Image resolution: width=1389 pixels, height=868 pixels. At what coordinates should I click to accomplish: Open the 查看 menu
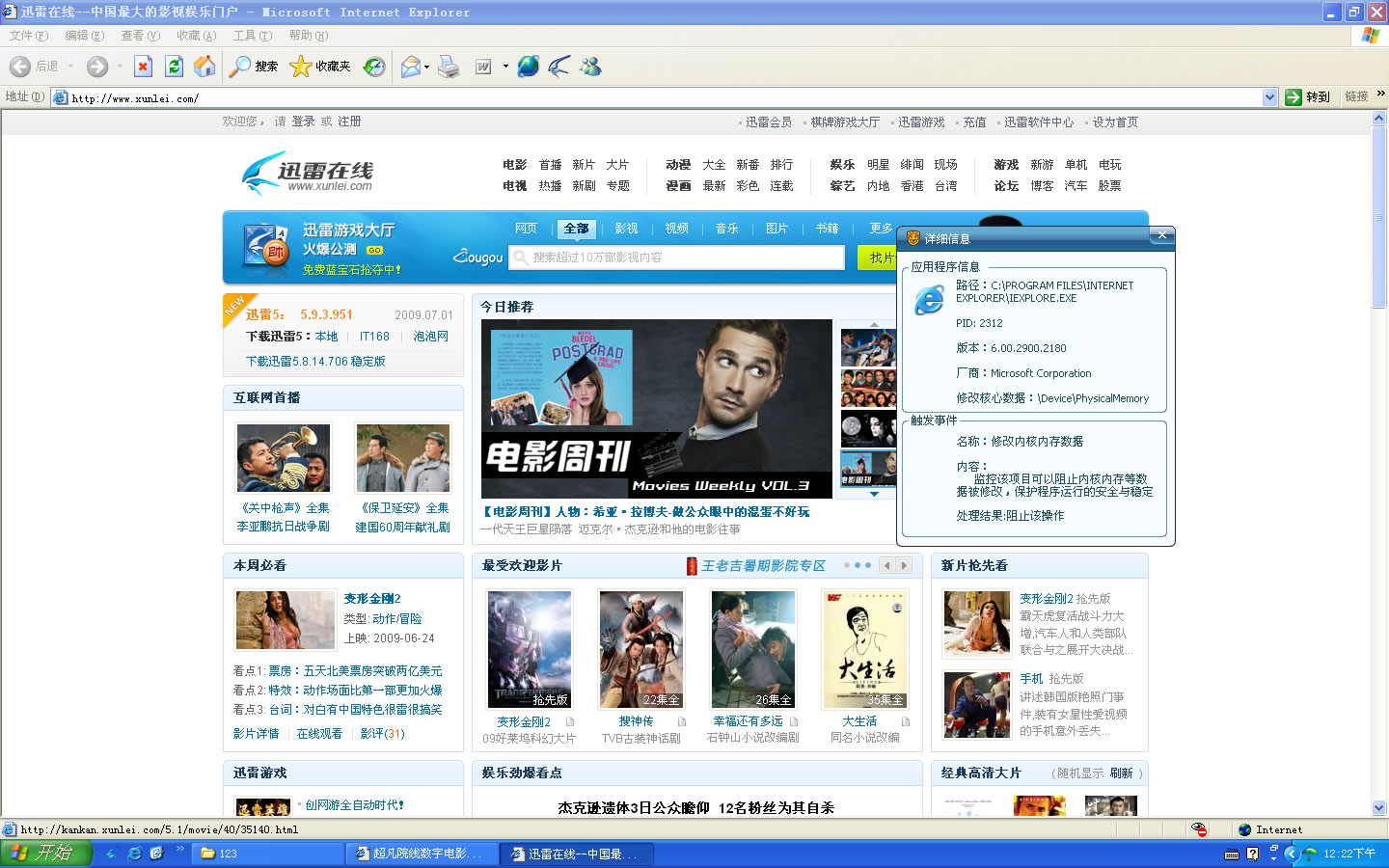click(x=140, y=36)
